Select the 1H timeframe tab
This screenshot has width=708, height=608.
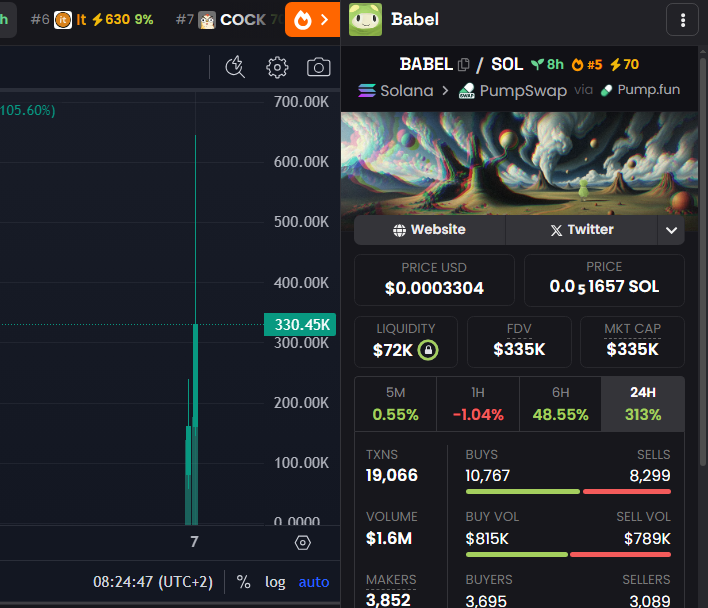[x=478, y=404]
